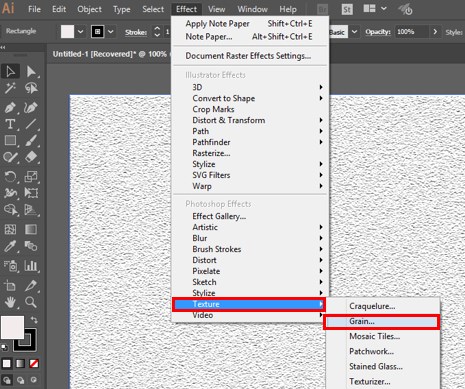Choose the Shape Builder tool
465x389 pixels.
(x=10, y=210)
